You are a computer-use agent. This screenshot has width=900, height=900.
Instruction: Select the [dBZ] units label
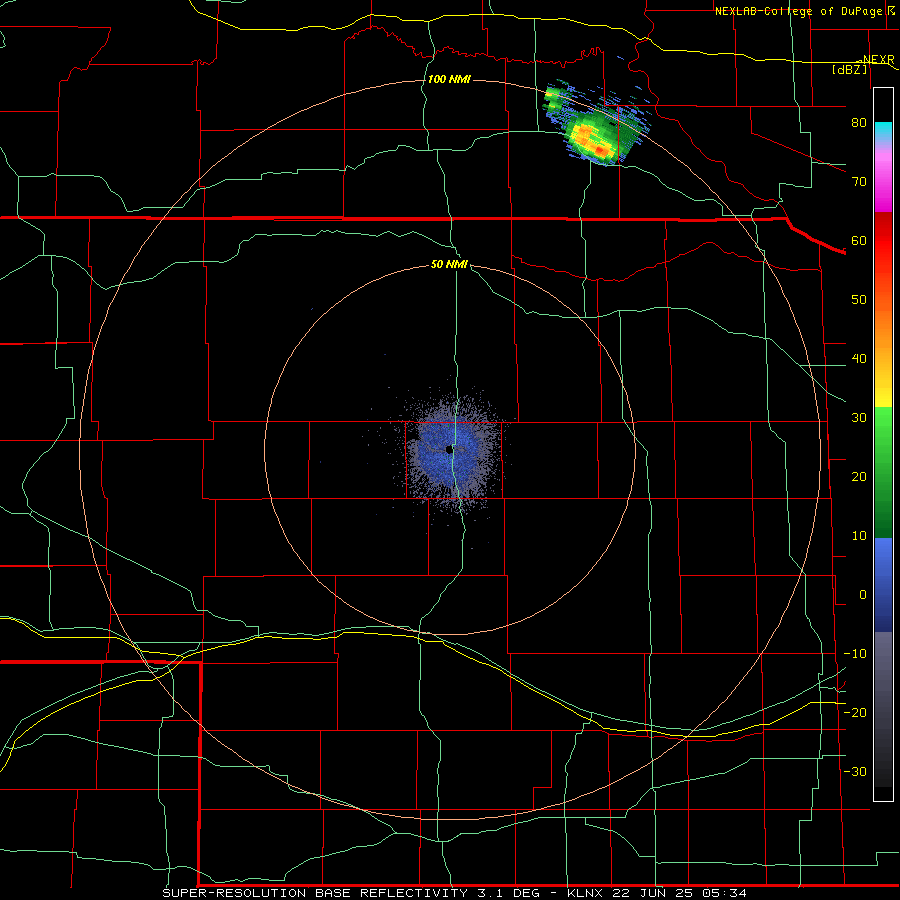(849, 69)
